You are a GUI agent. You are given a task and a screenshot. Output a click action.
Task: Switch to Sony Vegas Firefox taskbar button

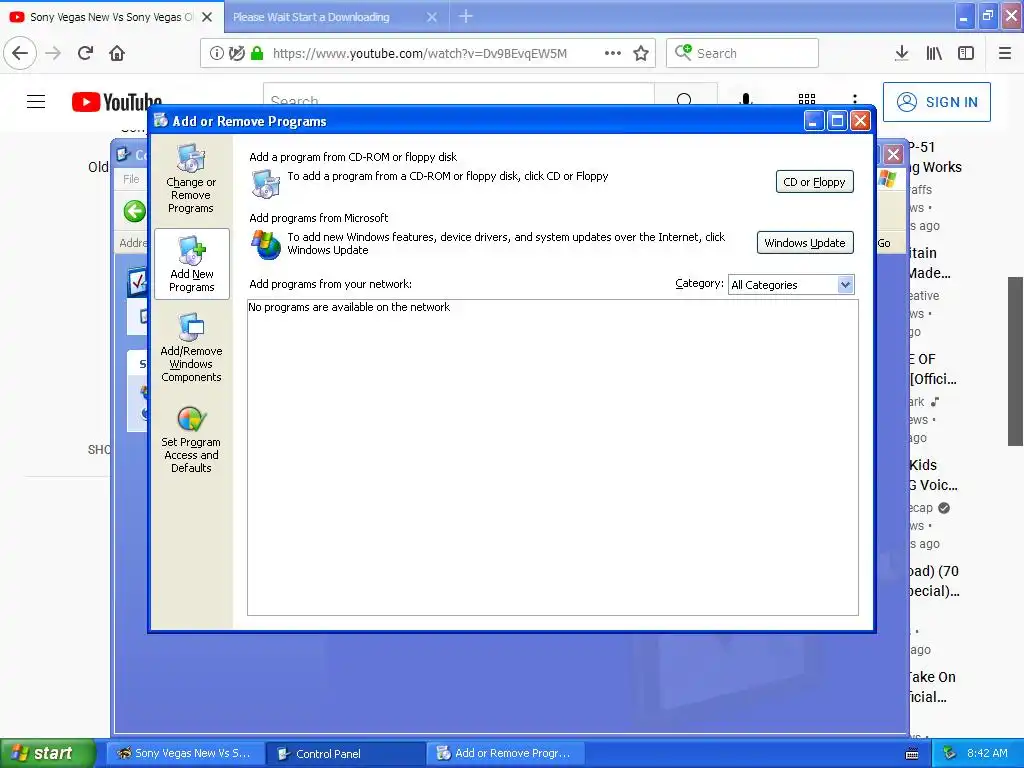[x=185, y=753]
